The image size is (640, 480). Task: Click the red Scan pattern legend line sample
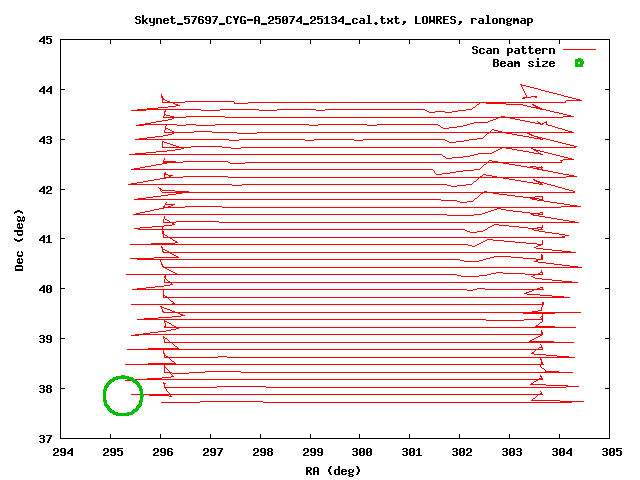pyautogui.click(x=579, y=50)
